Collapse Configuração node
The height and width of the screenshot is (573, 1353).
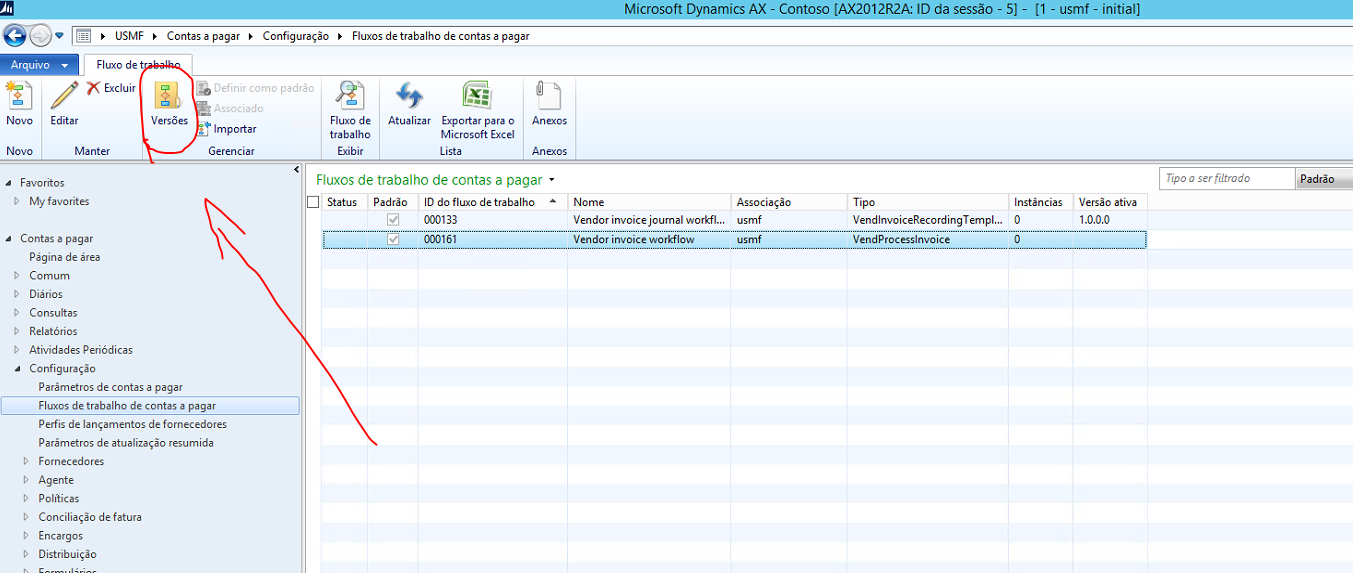click(x=17, y=369)
